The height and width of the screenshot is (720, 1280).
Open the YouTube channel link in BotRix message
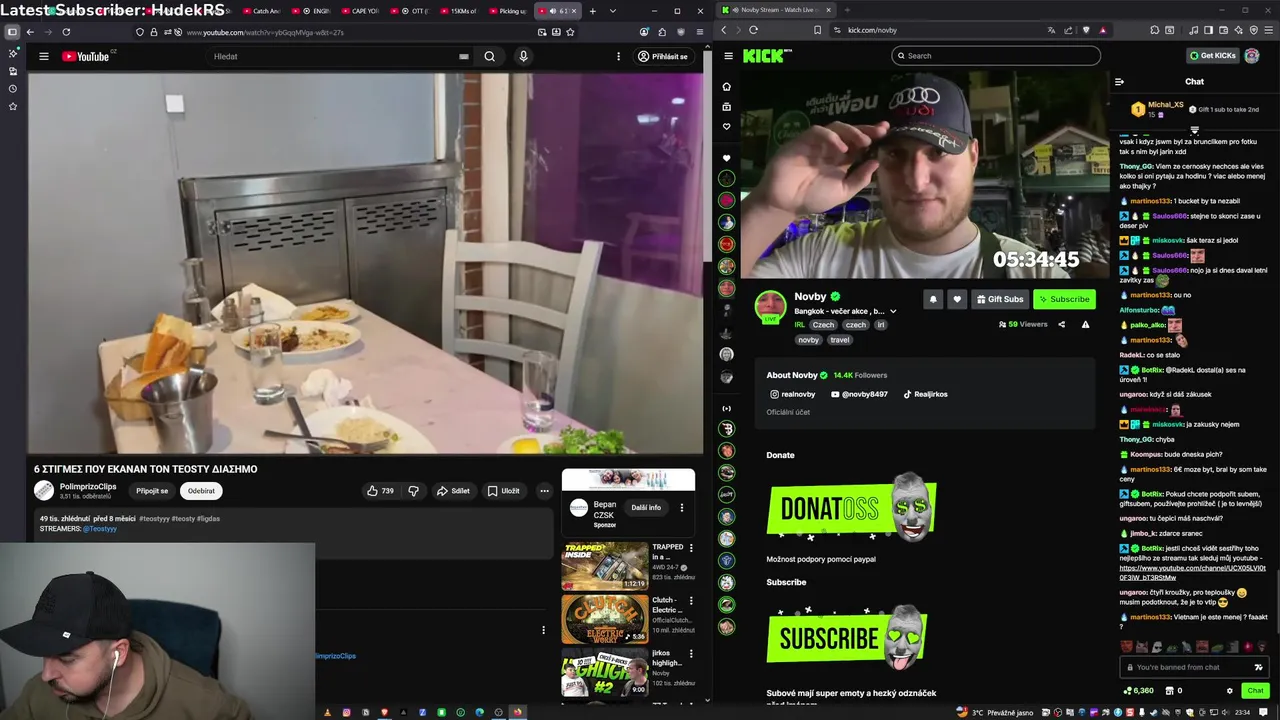(1192, 572)
